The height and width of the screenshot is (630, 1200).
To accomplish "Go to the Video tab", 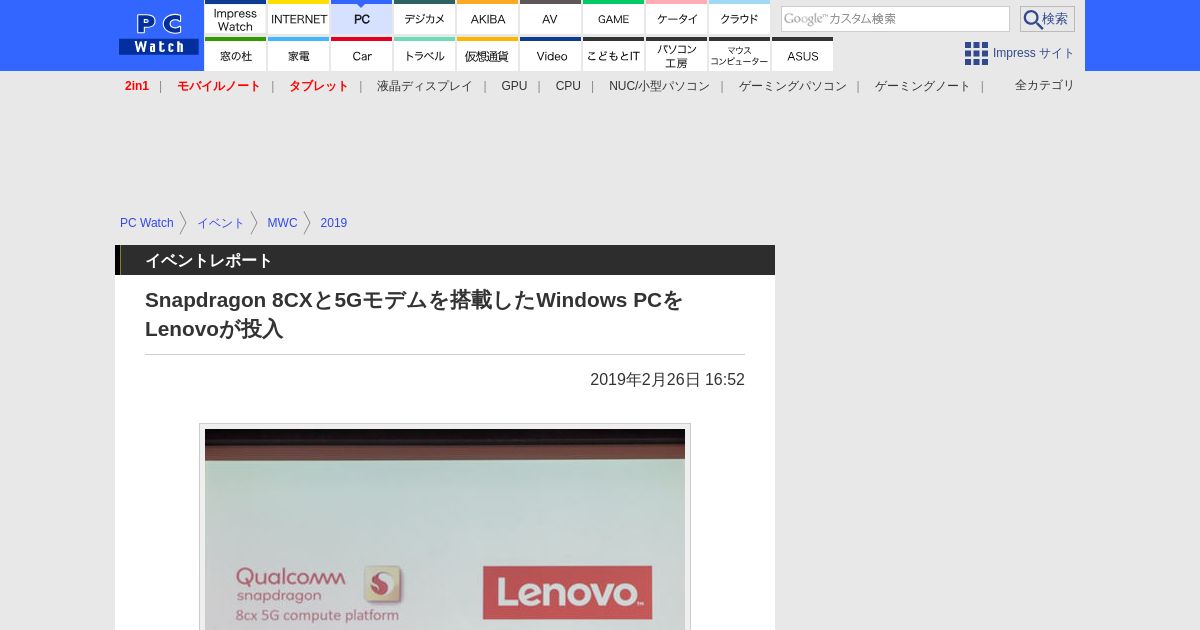I will [551, 55].
